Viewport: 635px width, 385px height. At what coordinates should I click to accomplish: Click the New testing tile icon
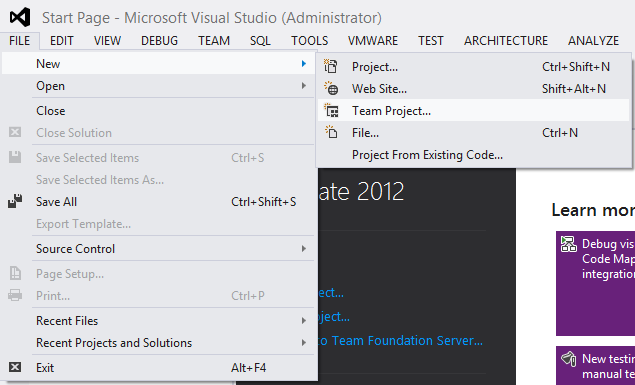pos(569,358)
